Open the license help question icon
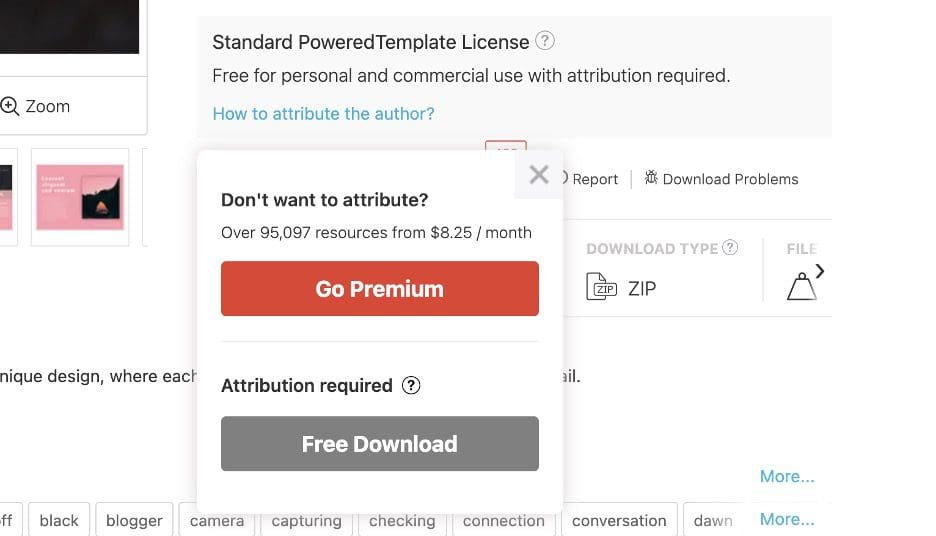 pos(545,42)
